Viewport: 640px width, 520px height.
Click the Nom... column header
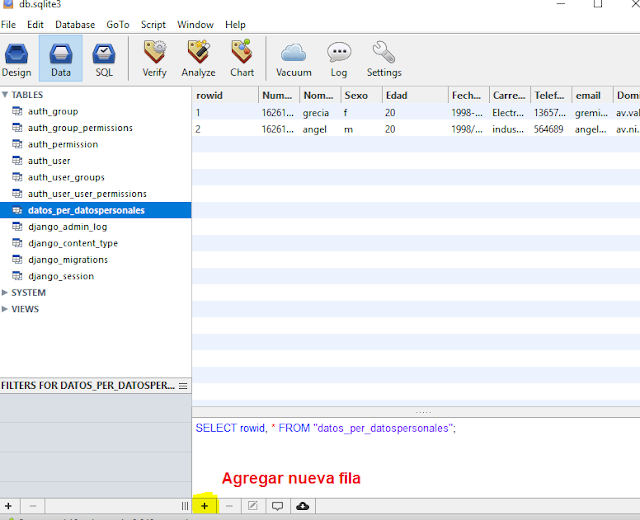pyautogui.click(x=320, y=95)
